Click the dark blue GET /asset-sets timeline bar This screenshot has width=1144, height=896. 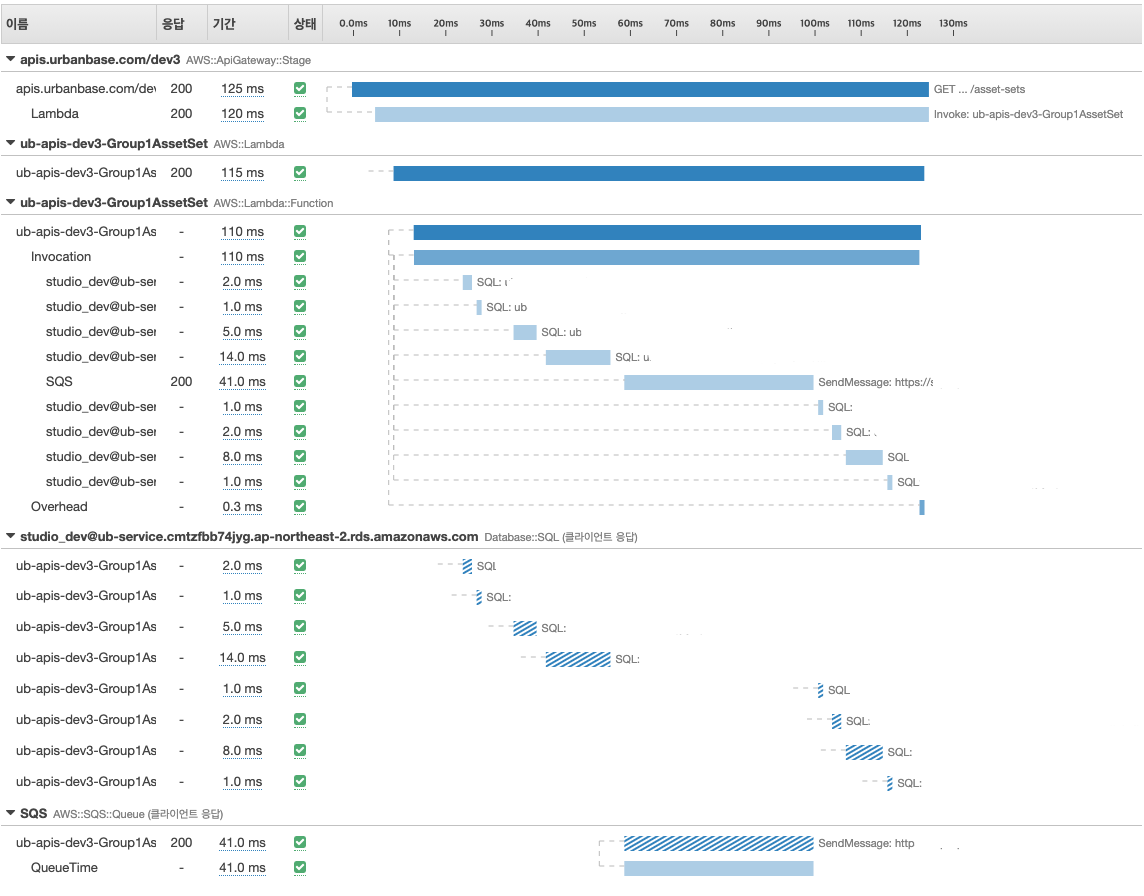point(640,90)
